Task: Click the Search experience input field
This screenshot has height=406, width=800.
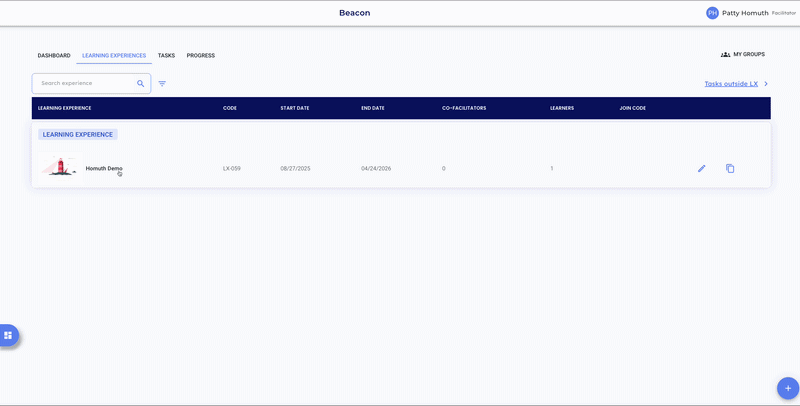Action: coord(85,84)
